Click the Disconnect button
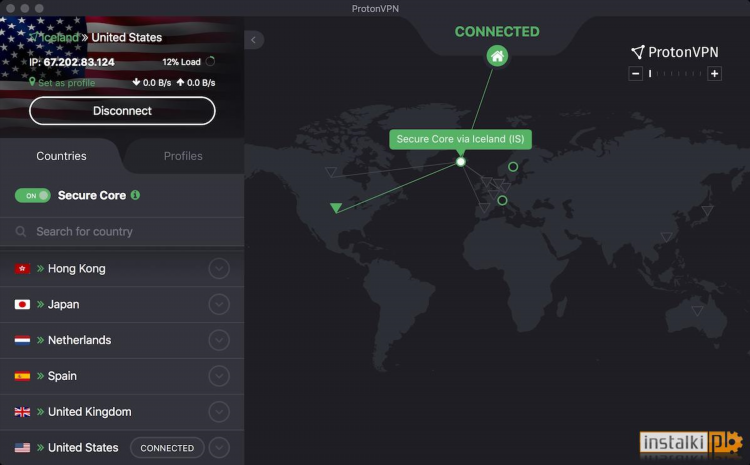Image resolution: width=750 pixels, height=465 pixels. pyautogui.click(x=122, y=111)
